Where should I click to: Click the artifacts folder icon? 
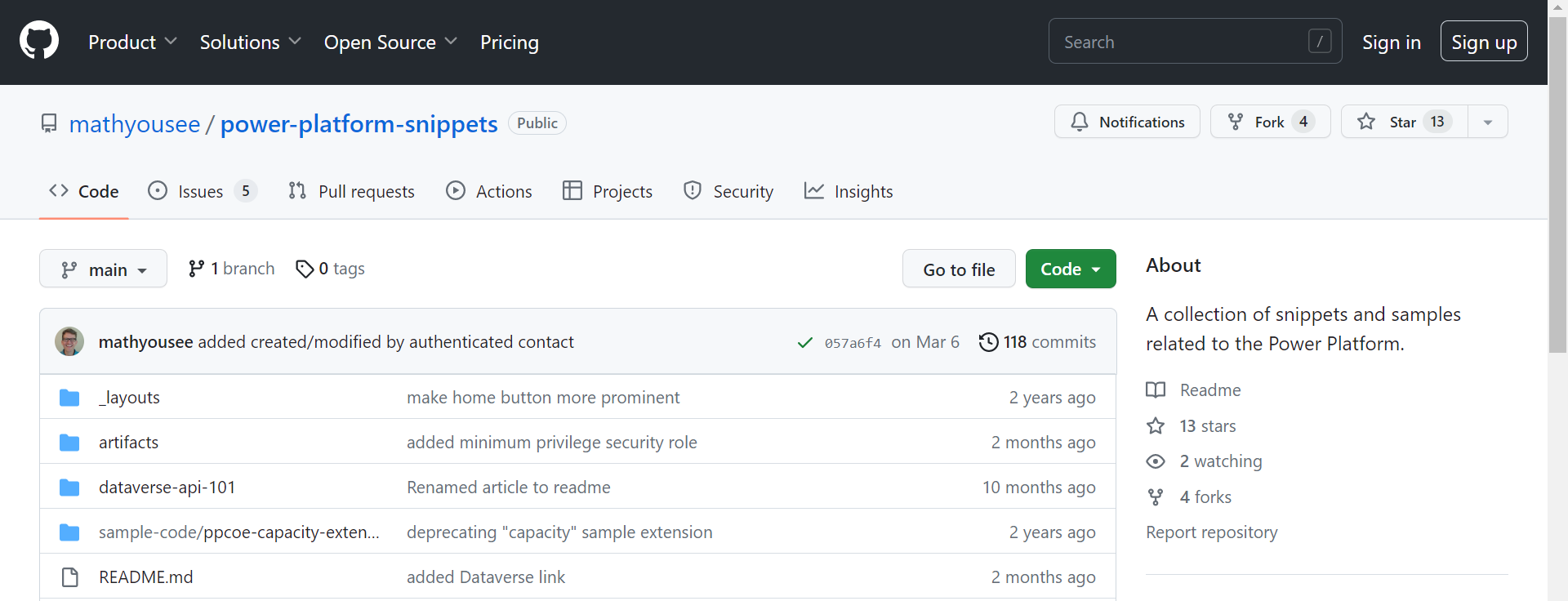click(69, 443)
